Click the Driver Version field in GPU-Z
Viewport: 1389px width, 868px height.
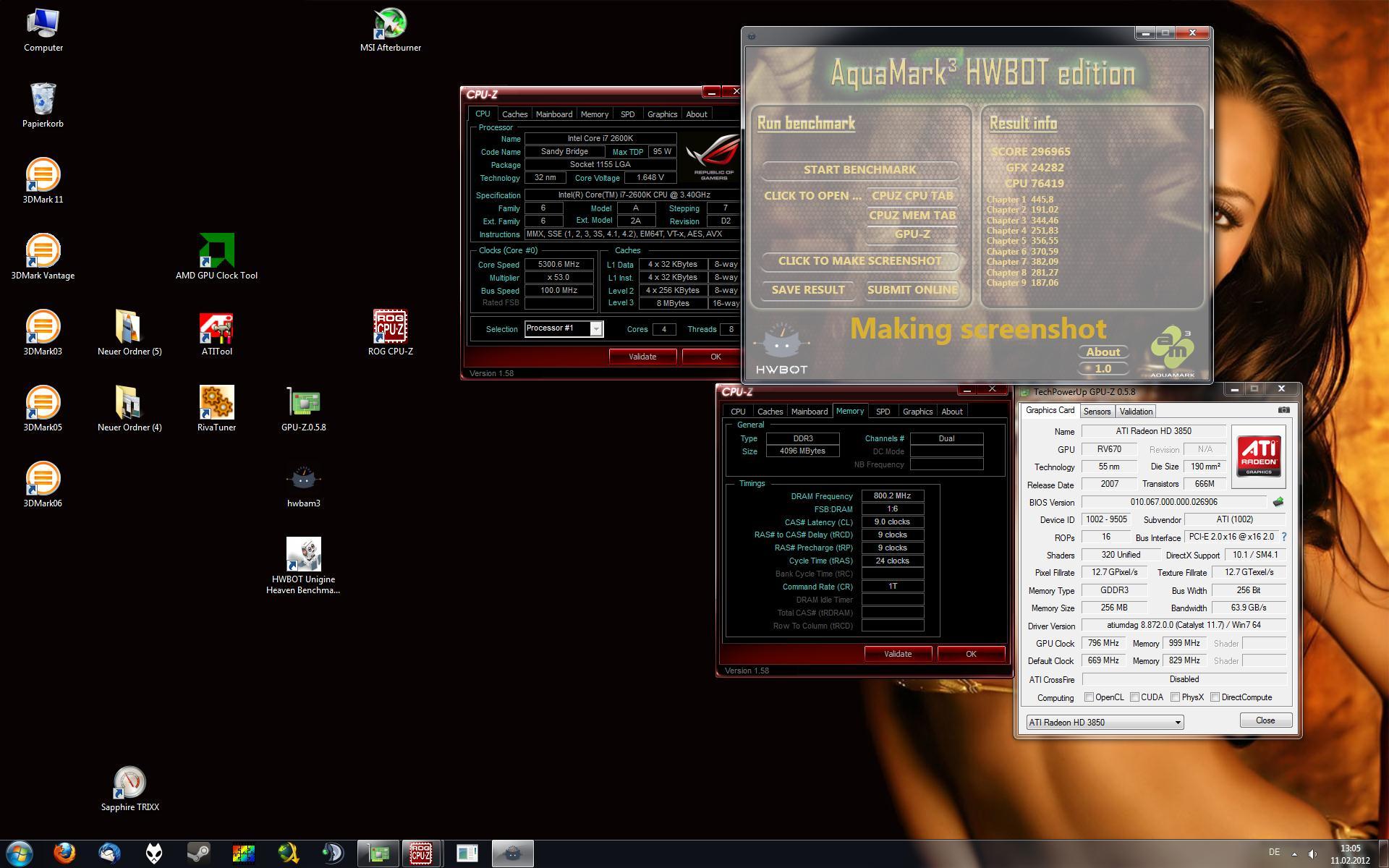1184,626
